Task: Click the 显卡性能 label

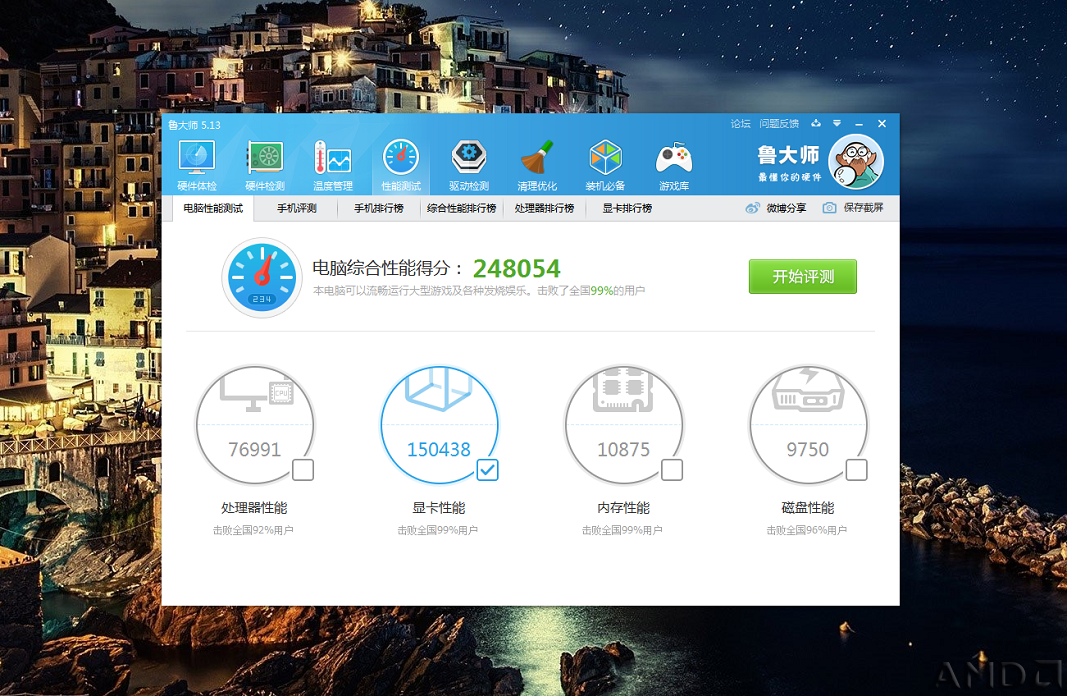Action: point(439,508)
